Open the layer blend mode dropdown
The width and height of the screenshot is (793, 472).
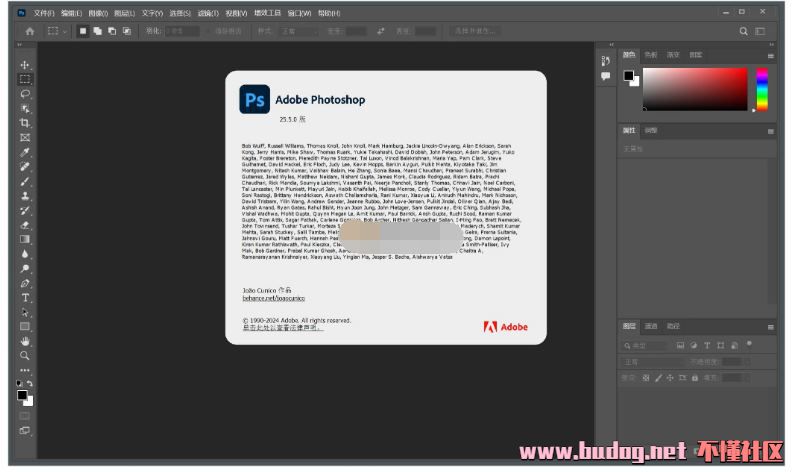[652, 362]
